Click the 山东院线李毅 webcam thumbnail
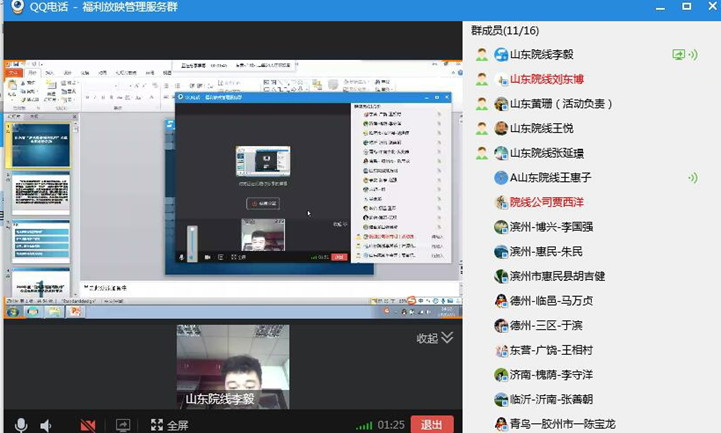The height and width of the screenshot is (433, 721). point(233,367)
